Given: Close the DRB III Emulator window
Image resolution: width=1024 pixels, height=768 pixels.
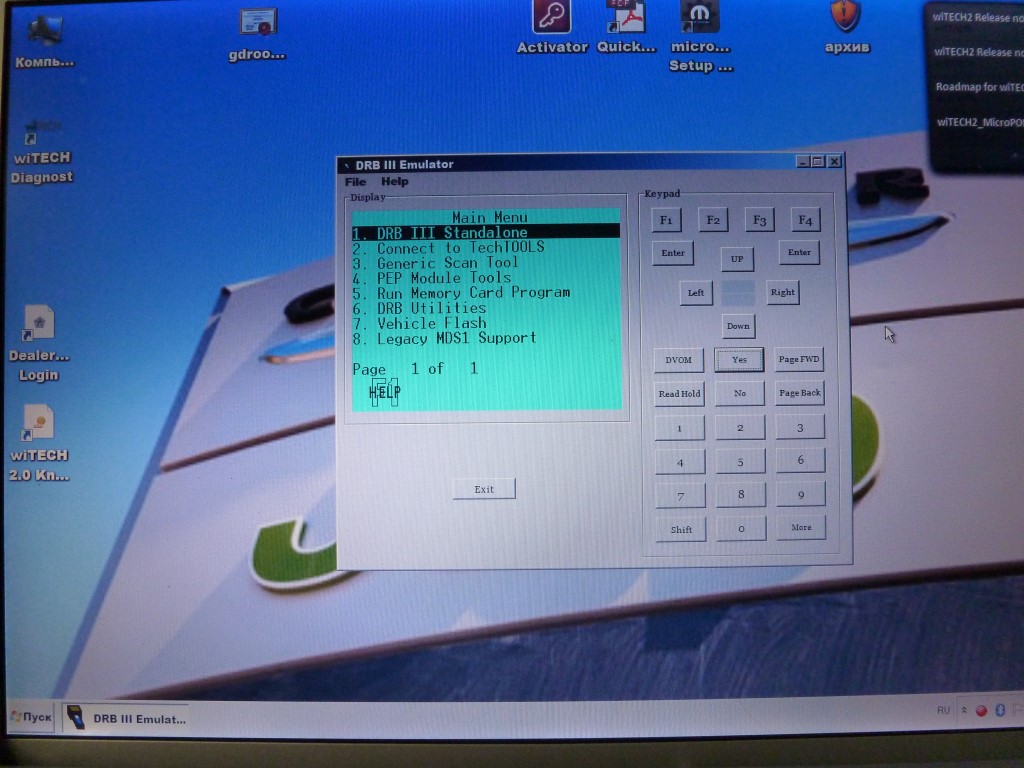Looking at the screenshot, I should coord(834,161).
